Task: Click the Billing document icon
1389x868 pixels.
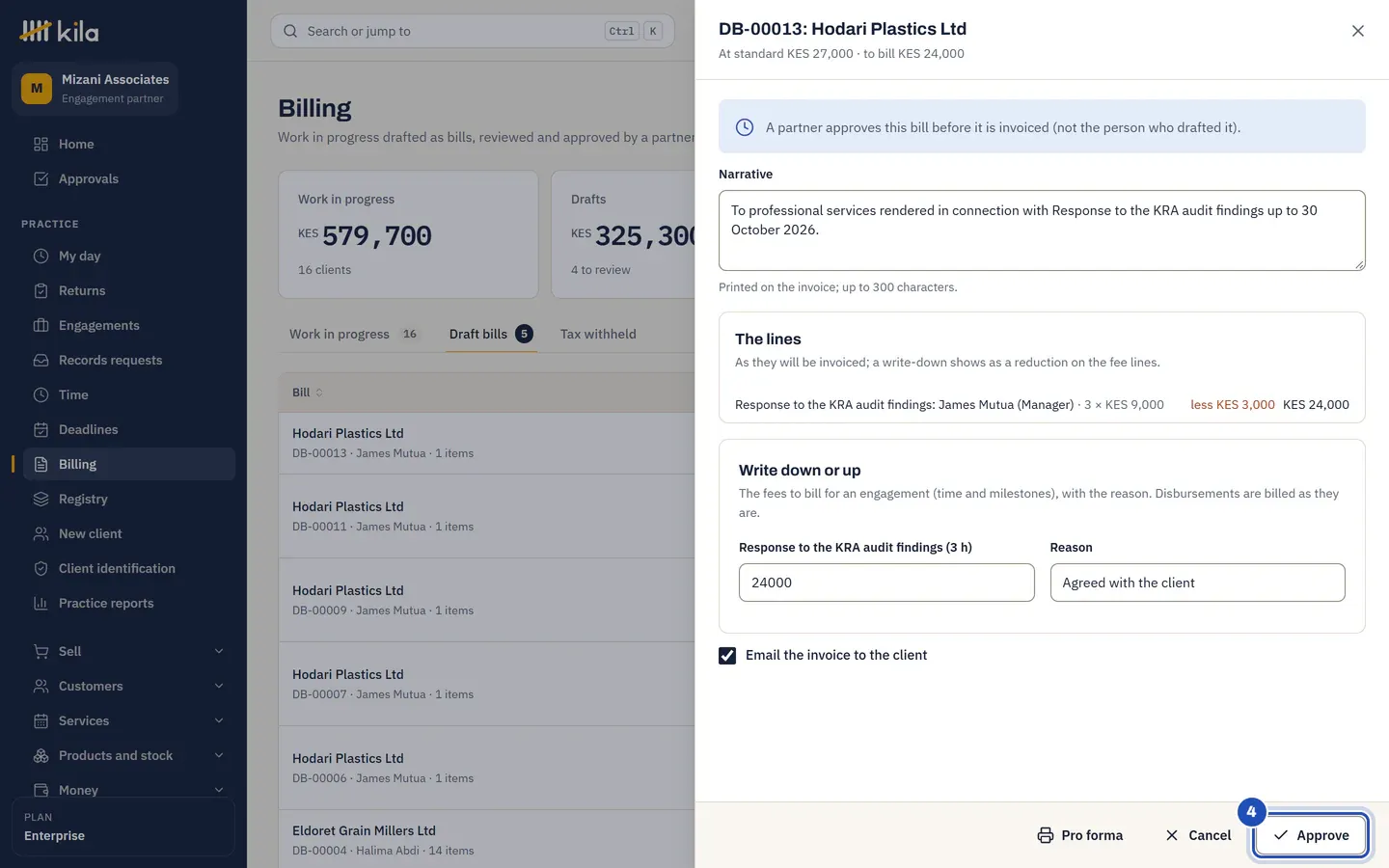Action: [x=41, y=464]
